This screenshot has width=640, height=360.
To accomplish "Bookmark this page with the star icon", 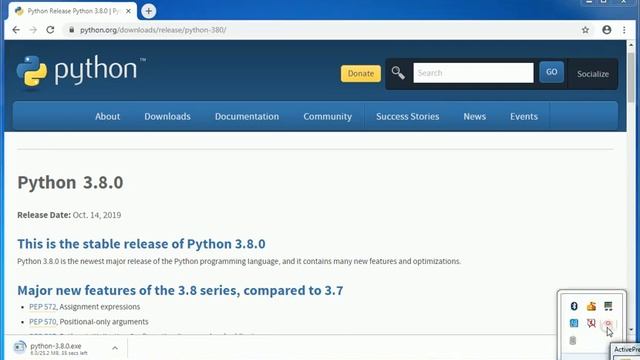I will point(585,30).
